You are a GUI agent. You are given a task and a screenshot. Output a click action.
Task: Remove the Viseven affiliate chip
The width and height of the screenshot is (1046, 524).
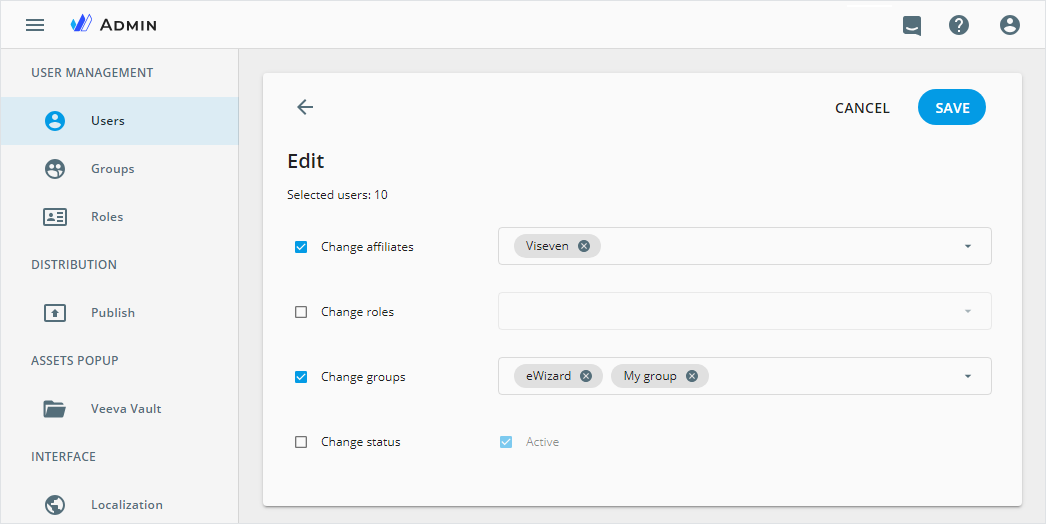click(584, 246)
